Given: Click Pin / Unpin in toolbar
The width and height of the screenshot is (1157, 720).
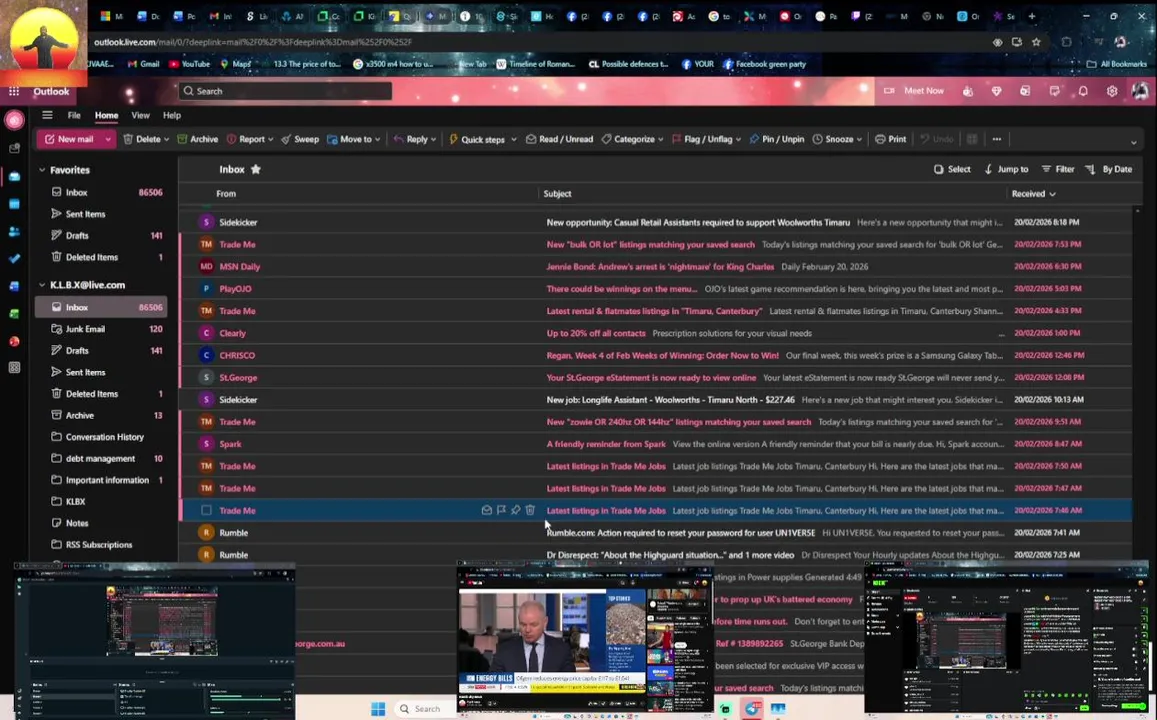Looking at the screenshot, I should coord(776,139).
